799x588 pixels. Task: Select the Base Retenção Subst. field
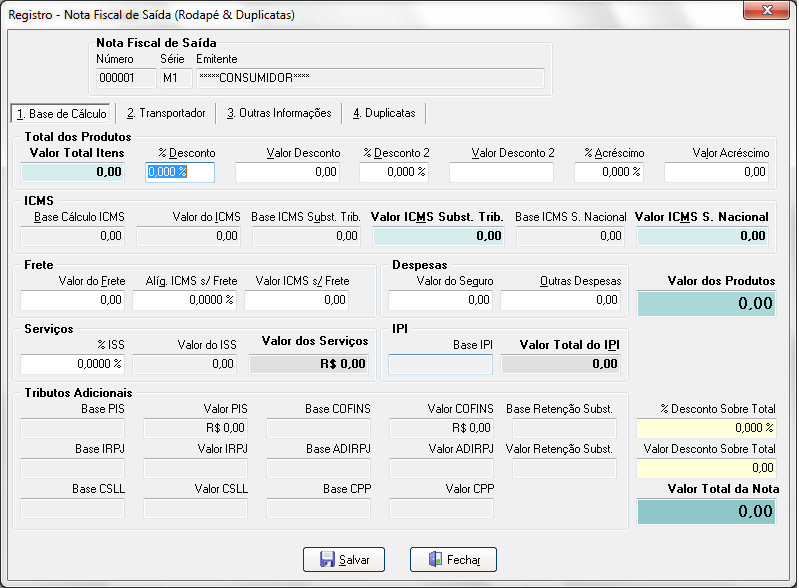point(565,429)
